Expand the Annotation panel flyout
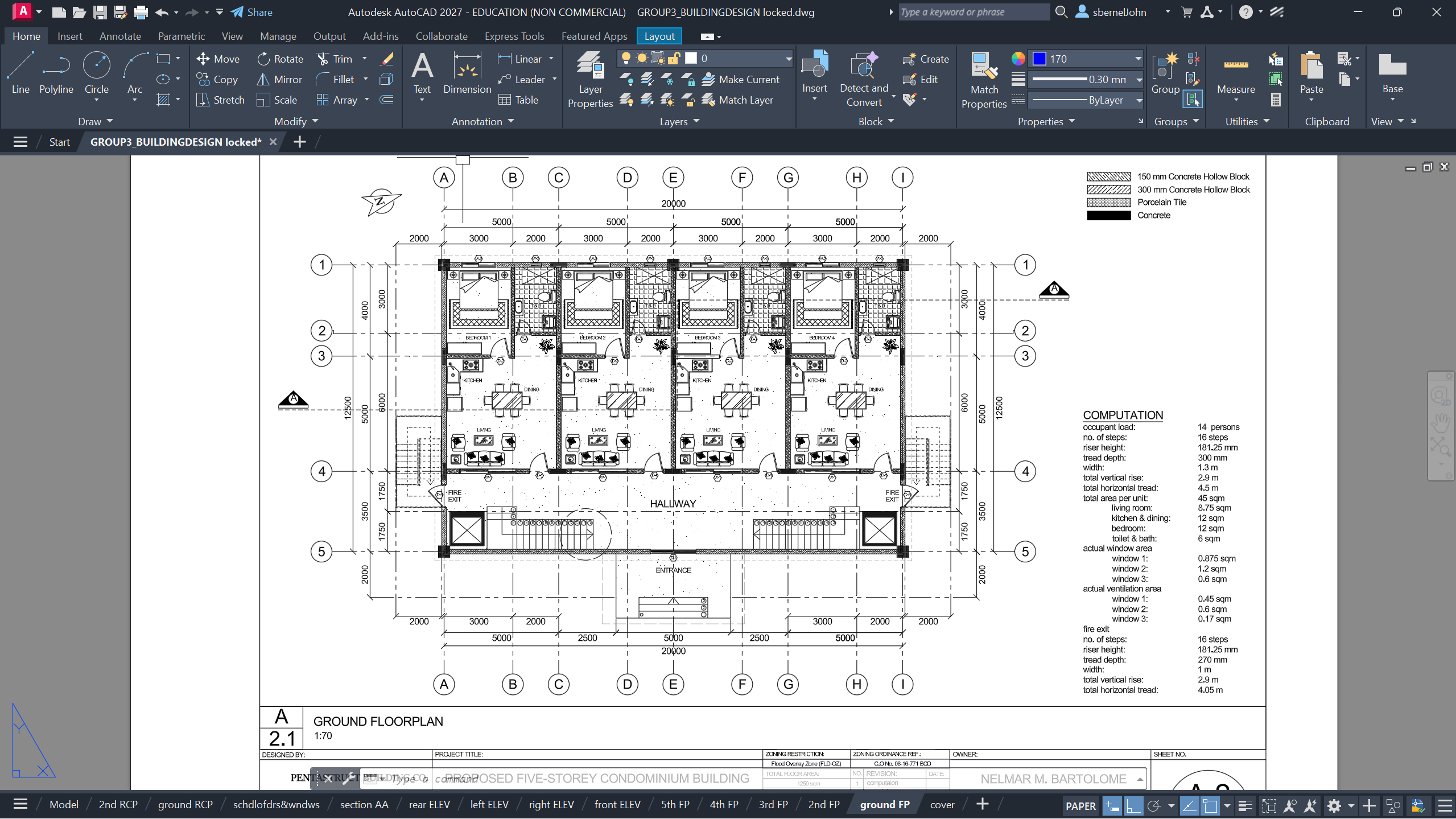Viewport: 1456px width, 819px height. tap(482, 121)
